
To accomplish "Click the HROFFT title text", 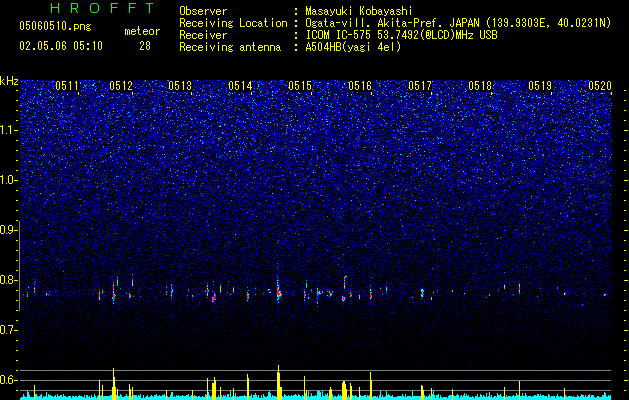I will pos(102,8).
